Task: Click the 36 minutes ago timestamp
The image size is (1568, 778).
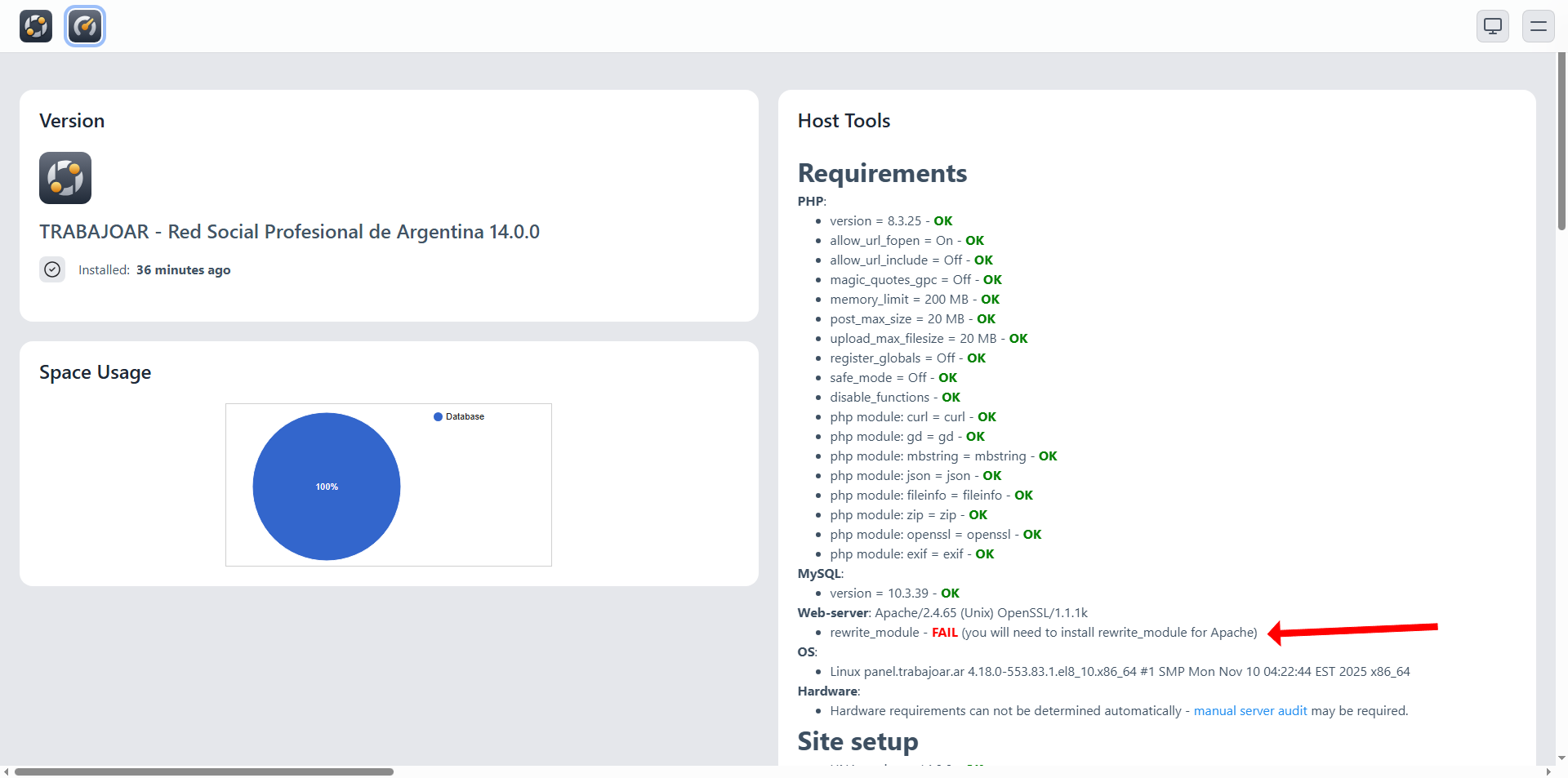Action: click(x=183, y=270)
